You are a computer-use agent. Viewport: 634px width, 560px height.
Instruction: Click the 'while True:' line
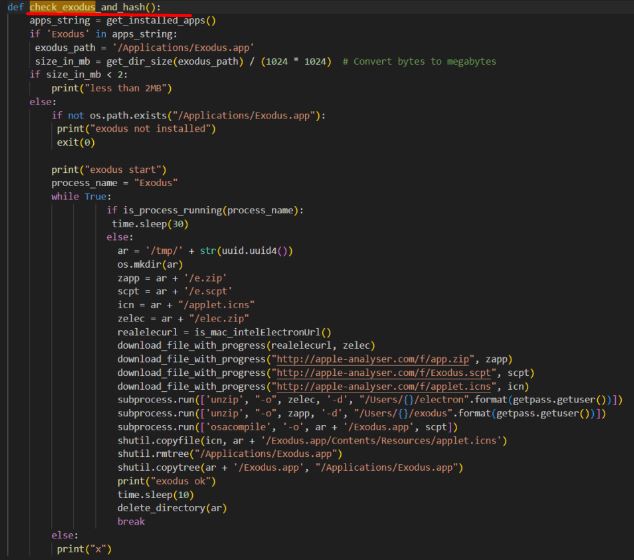81,197
